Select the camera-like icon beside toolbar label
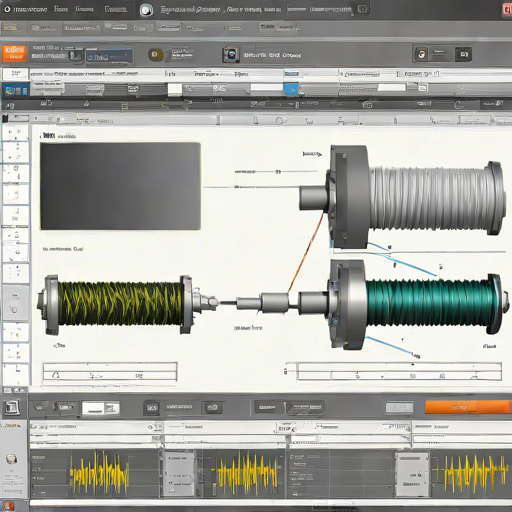The image size is (512, 512). [x=231, y=55]
